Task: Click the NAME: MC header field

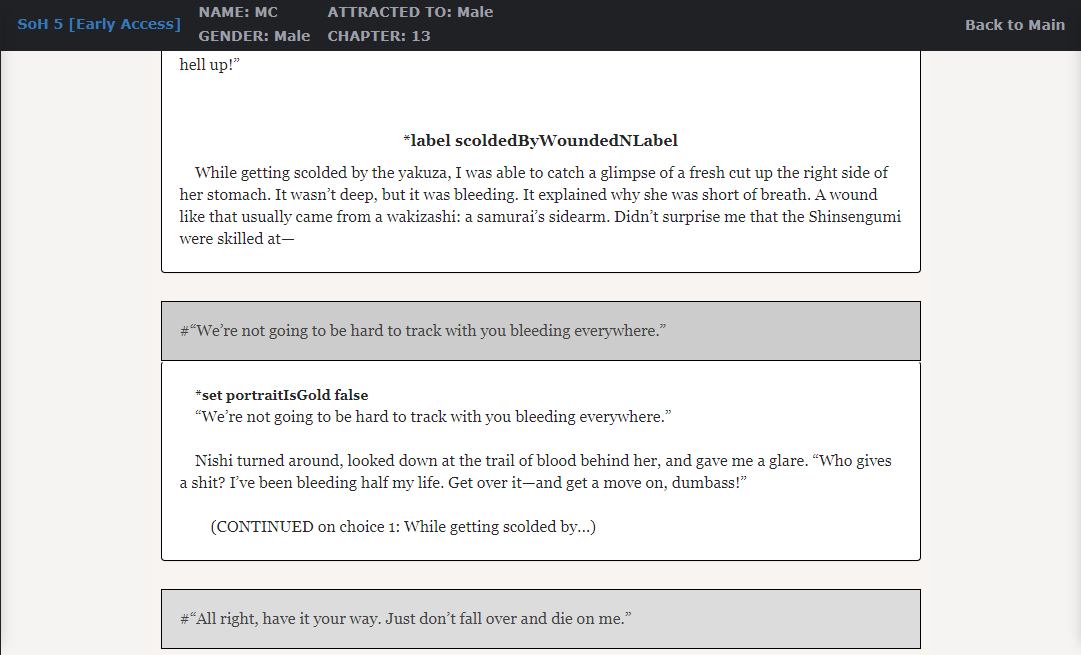Action: (238, 12)
